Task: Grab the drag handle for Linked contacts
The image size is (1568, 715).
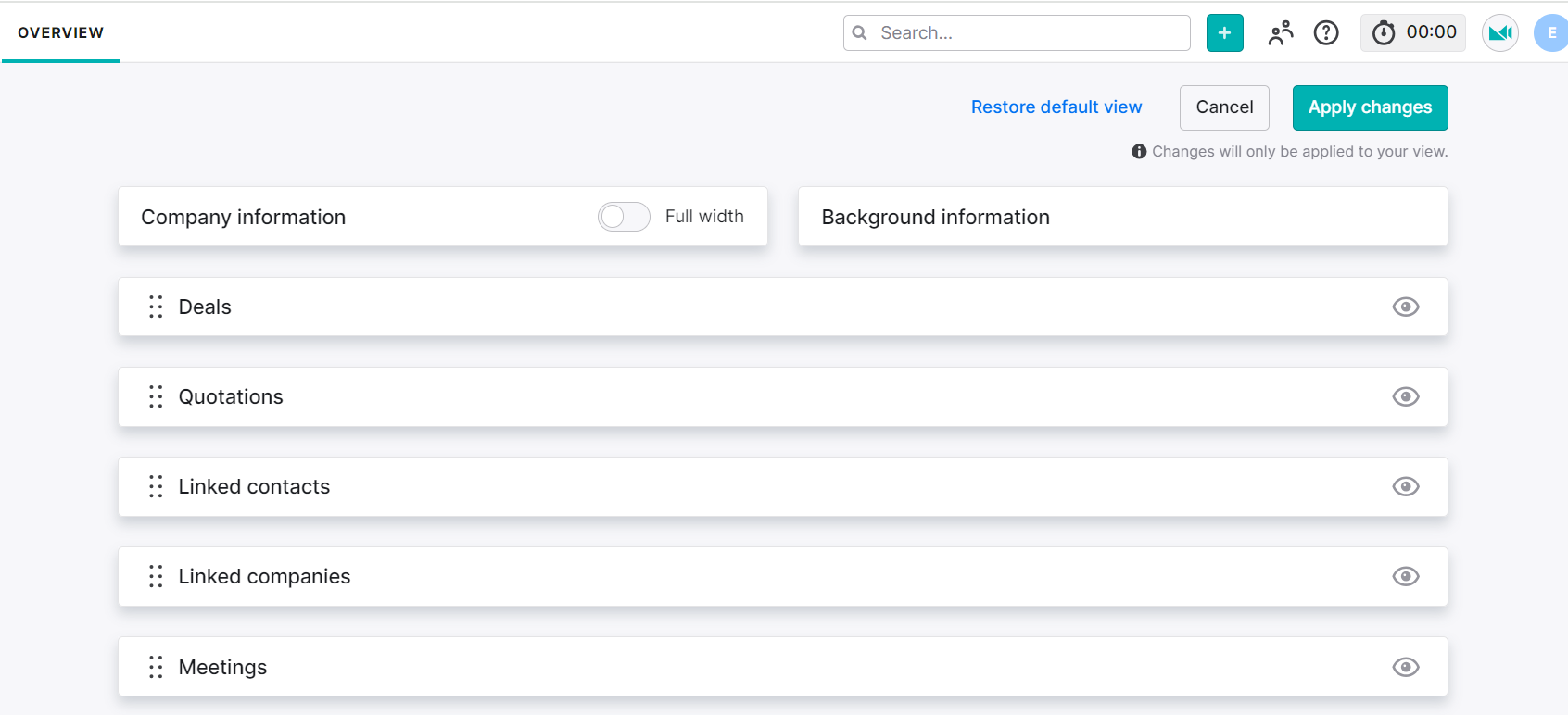Action: pyautogui.click(x=156, y=486)
